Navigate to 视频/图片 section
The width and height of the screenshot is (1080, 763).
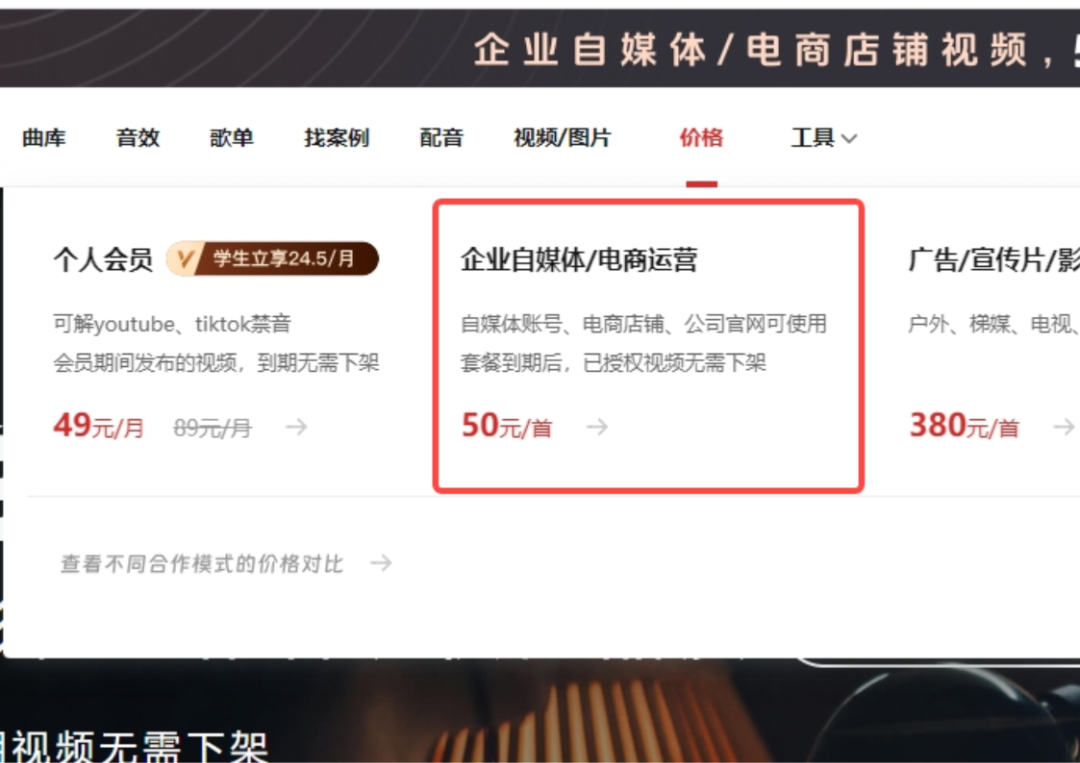tap(562, 138)
